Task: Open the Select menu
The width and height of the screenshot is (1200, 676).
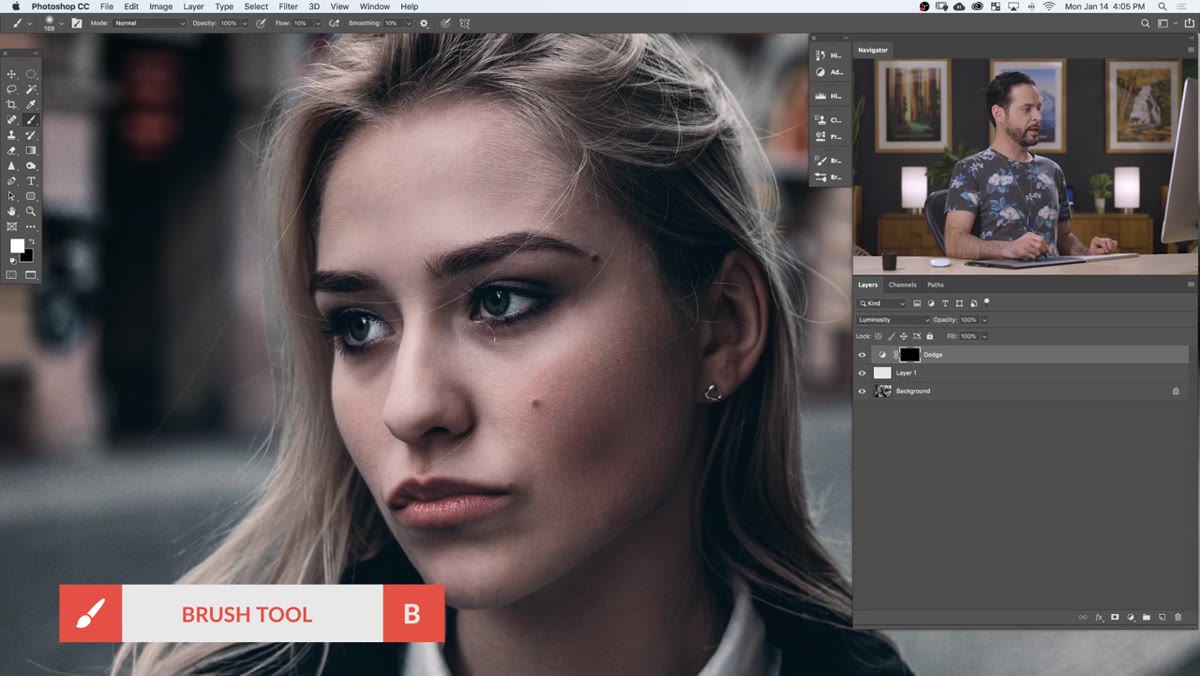Action: pyautogui.click(x=256, y=6)
